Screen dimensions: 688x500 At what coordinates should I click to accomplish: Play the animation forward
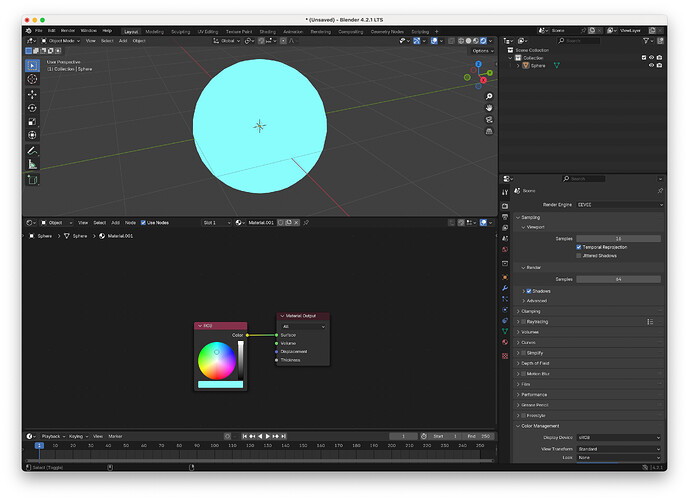click(268, 436)
